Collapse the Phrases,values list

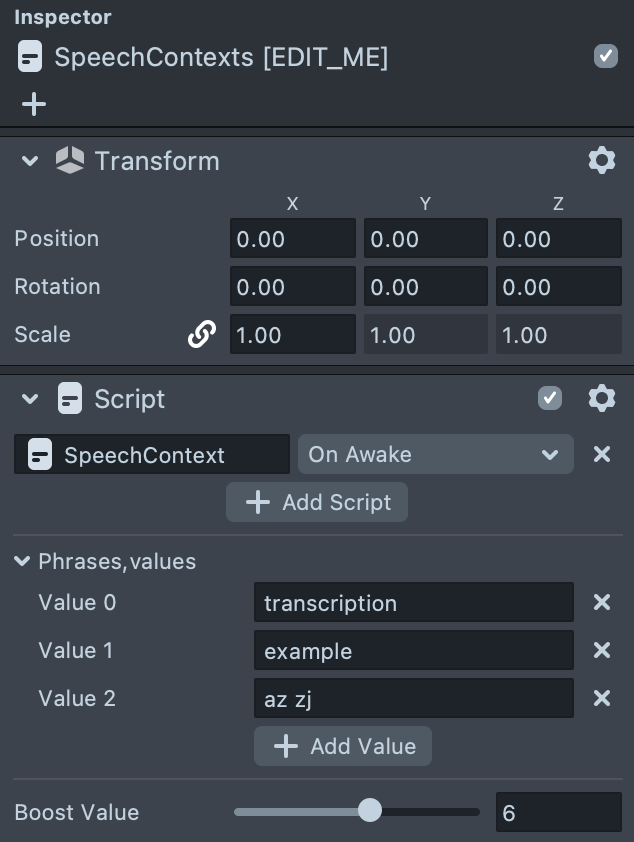click(22, 562)
